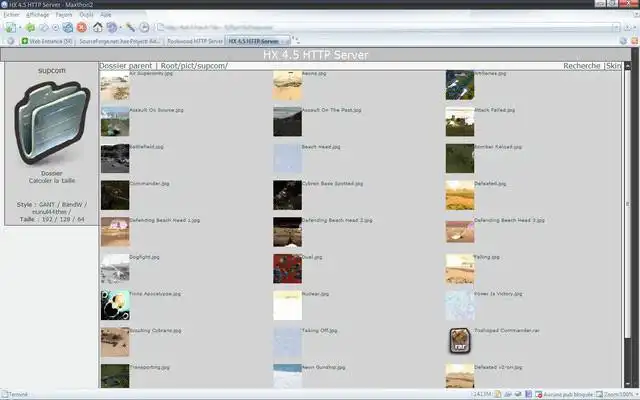Image resolution: width=640 pixels, height=400 pixels.
Task: Switch to the Rookwood HTTP Server tab
Action: 195,41
